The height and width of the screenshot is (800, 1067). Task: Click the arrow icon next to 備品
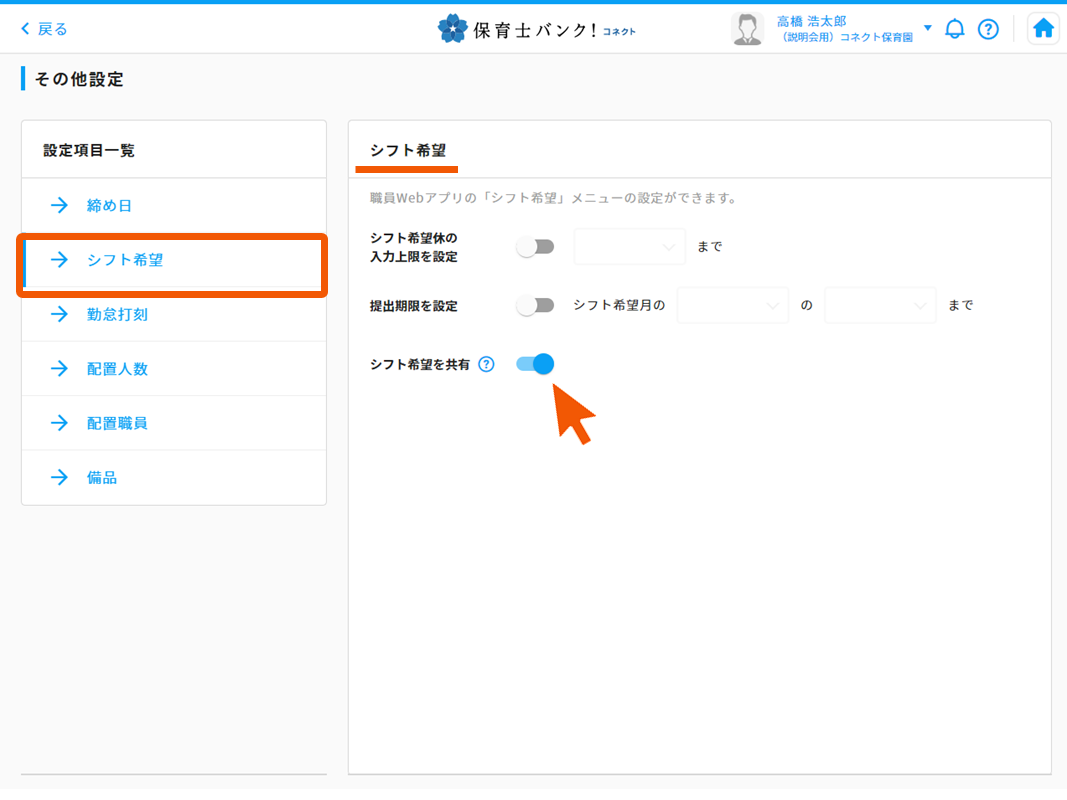tap(59, 478)
